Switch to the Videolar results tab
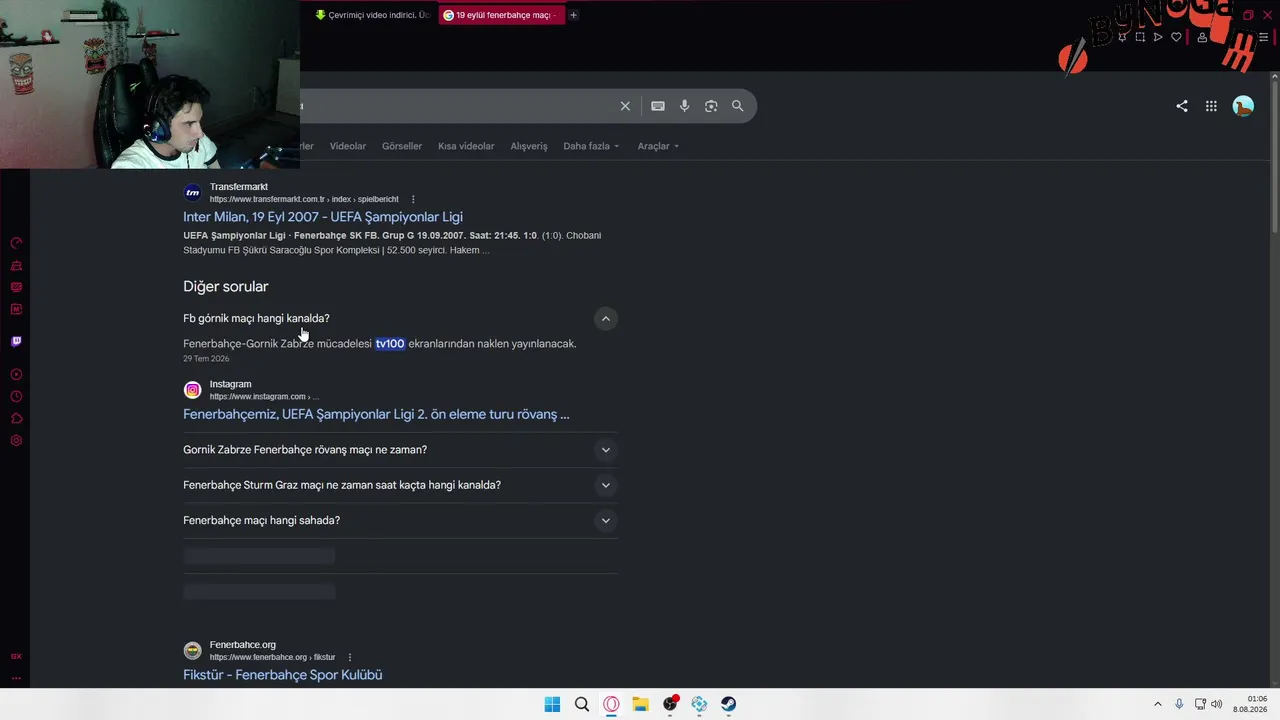This screenshot has width=1280, height=720. pos(348,146)
